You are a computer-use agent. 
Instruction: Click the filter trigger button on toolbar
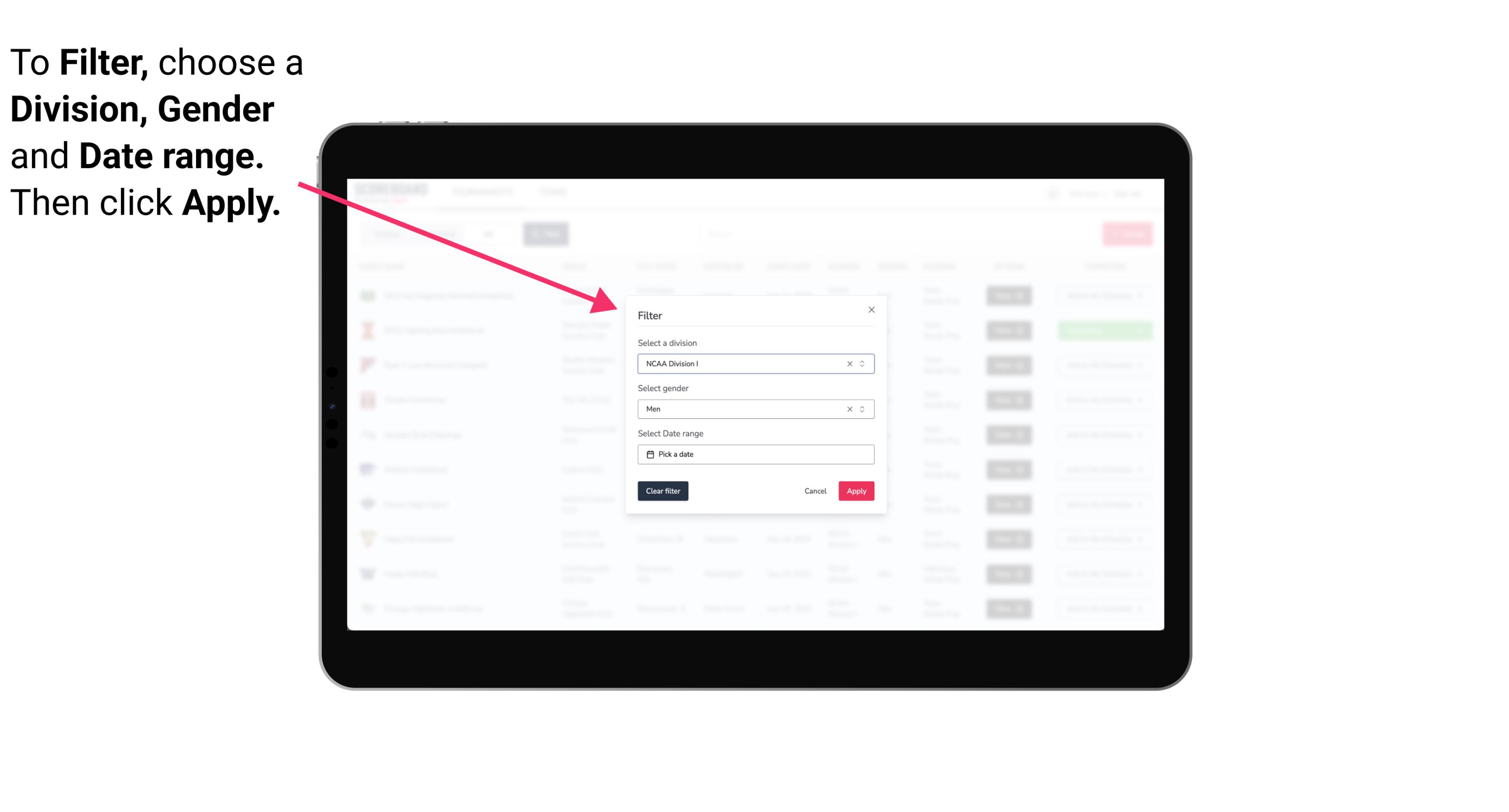547,234
